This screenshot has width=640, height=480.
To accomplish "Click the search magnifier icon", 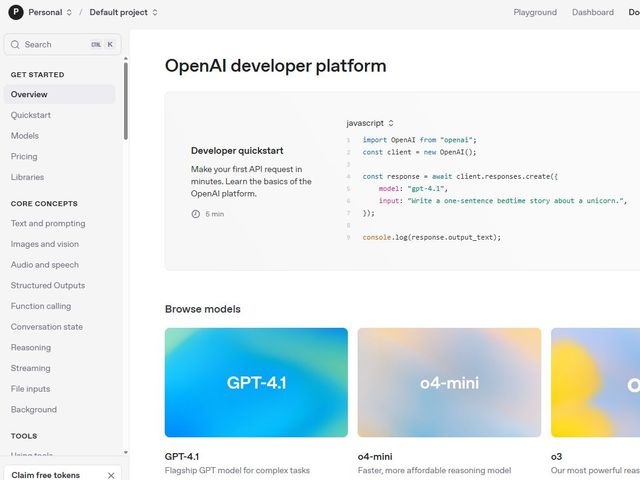I will (x=15, y=44).
